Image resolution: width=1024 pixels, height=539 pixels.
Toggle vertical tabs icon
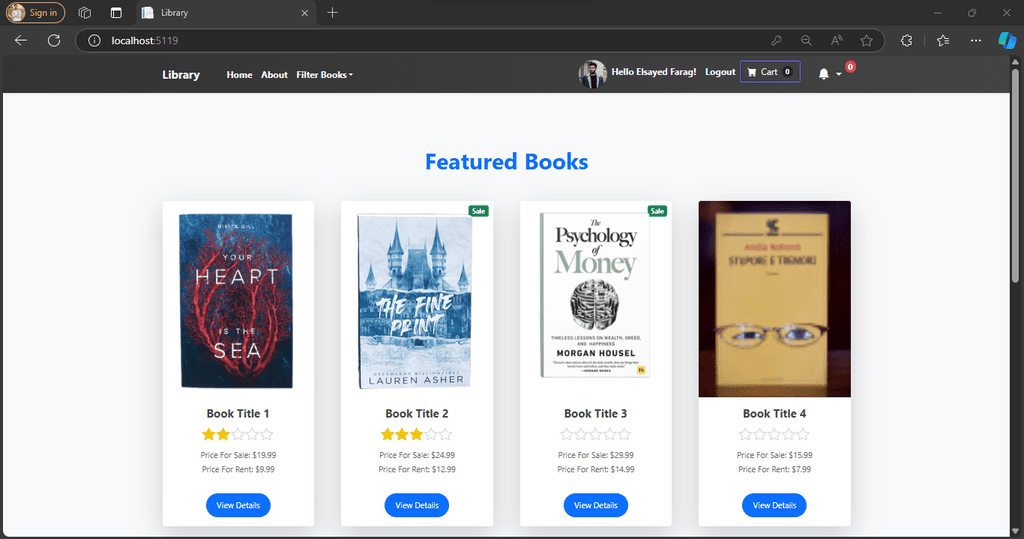[x=116, y=12]
